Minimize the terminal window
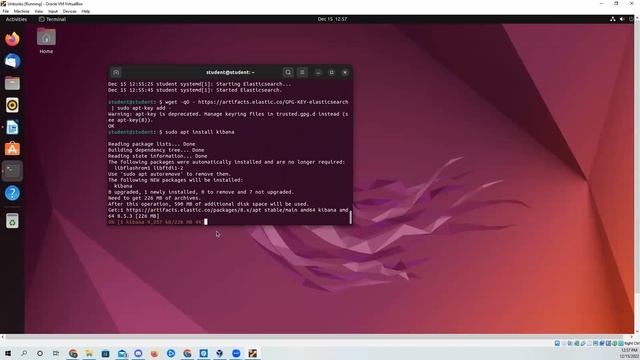Image resolution: width=640 pixels, height=360 pixels. [318, 72]
